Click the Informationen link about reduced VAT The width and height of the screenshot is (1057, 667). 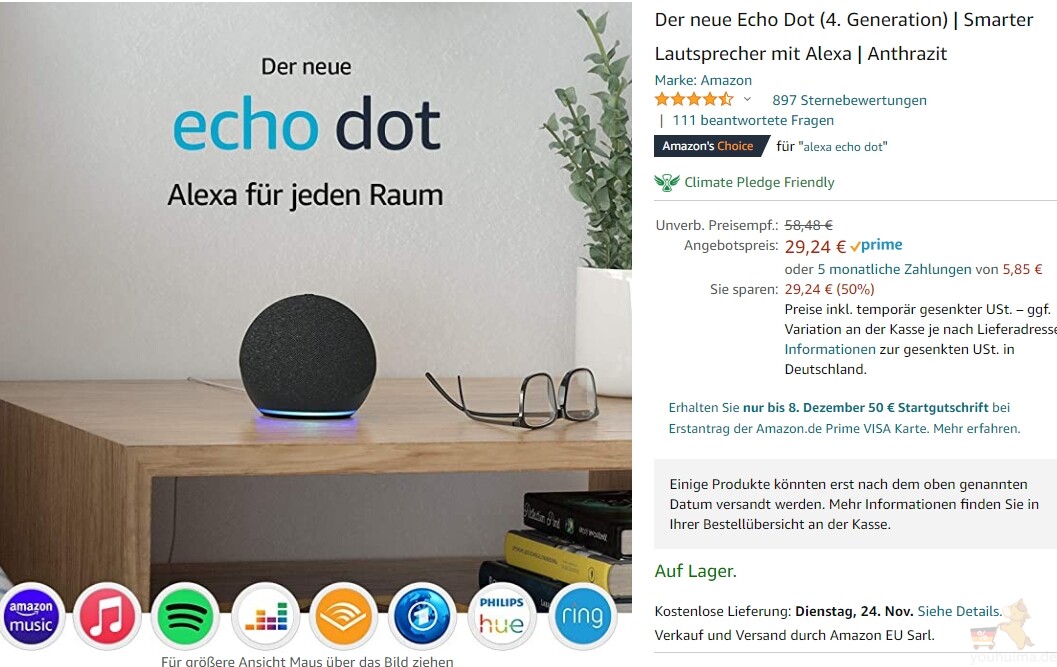pos(830,349)
